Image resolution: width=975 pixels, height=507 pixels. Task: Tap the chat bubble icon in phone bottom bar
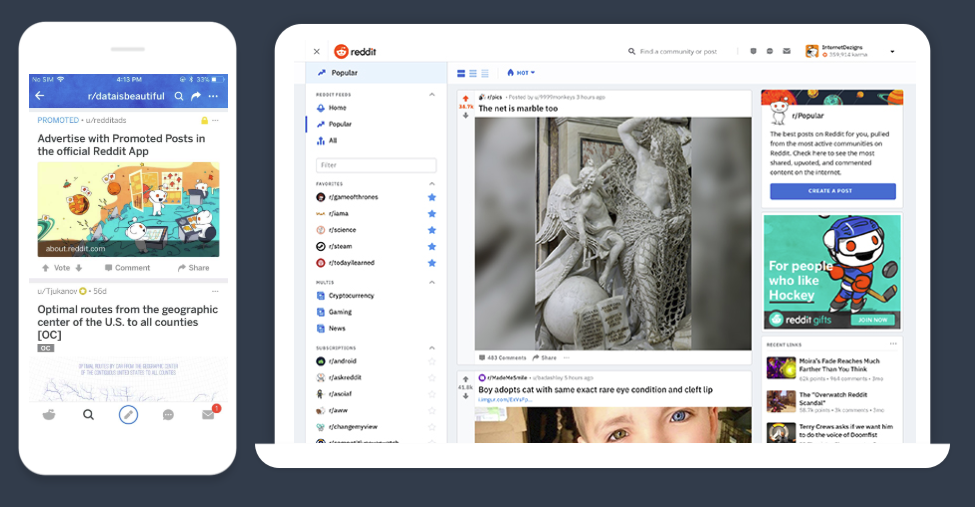point(168,414)
